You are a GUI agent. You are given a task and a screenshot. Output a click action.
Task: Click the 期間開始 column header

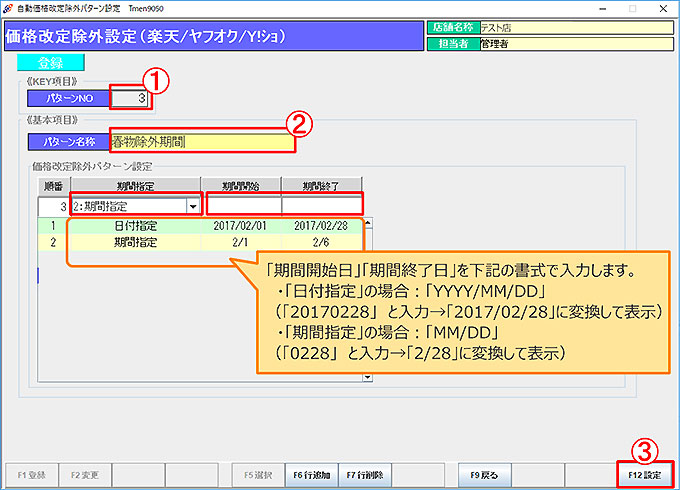[x=241, y=186]
